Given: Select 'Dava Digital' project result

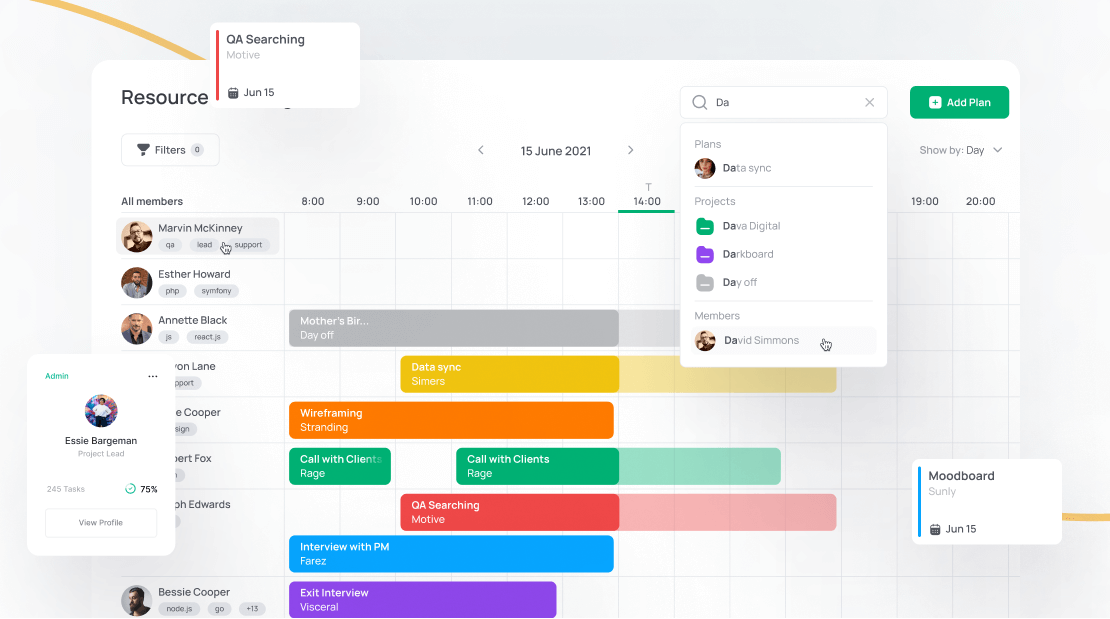Looking at the screenshot, I should click(x=783, y=226).
